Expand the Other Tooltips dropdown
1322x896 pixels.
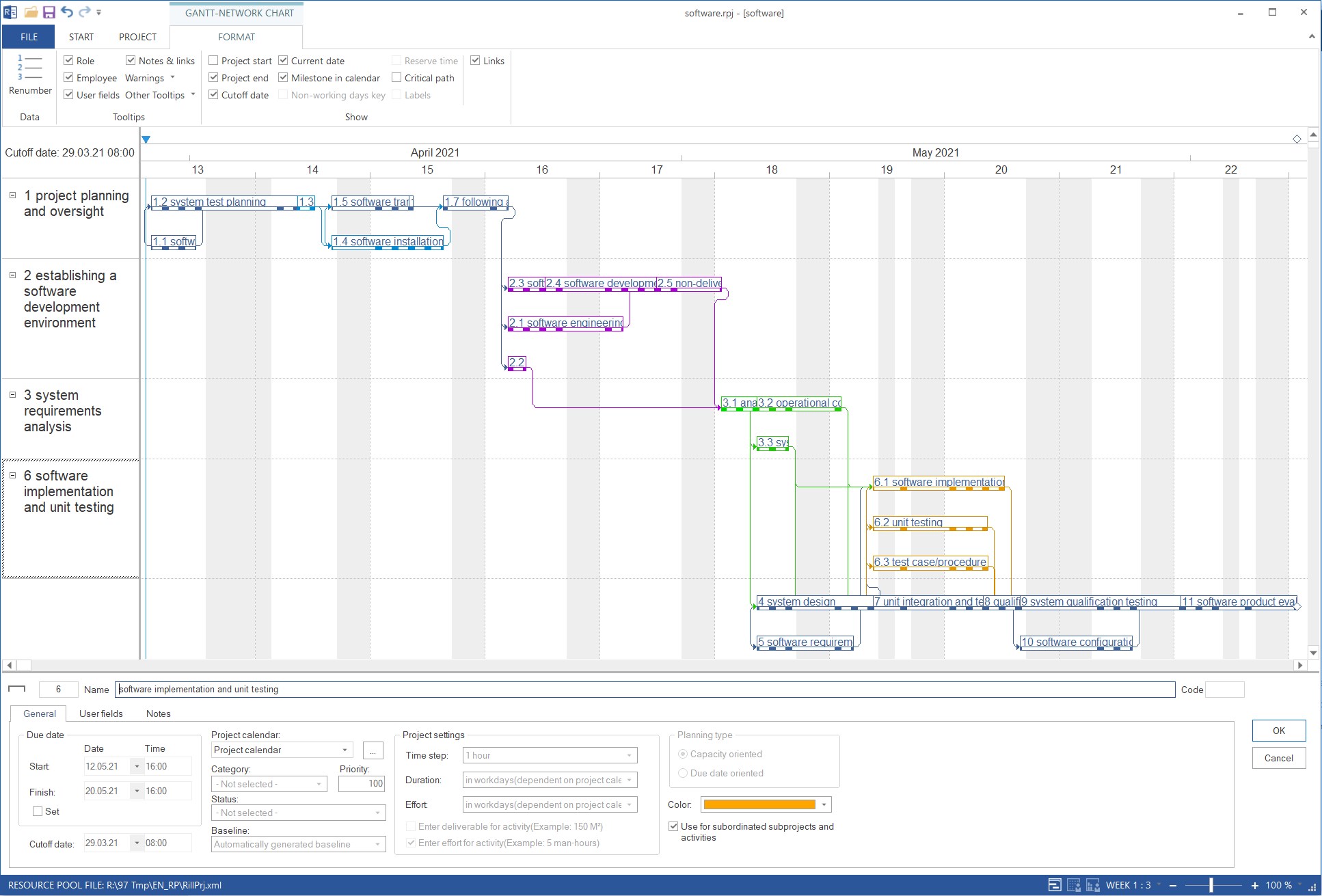coord(193,95)
